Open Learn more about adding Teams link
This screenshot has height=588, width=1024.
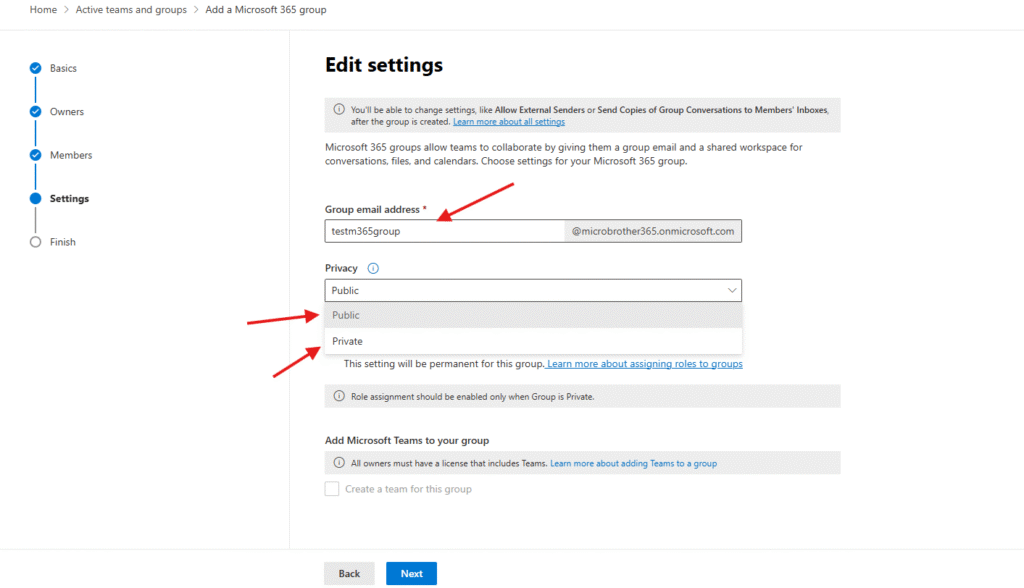pos(633,463)
